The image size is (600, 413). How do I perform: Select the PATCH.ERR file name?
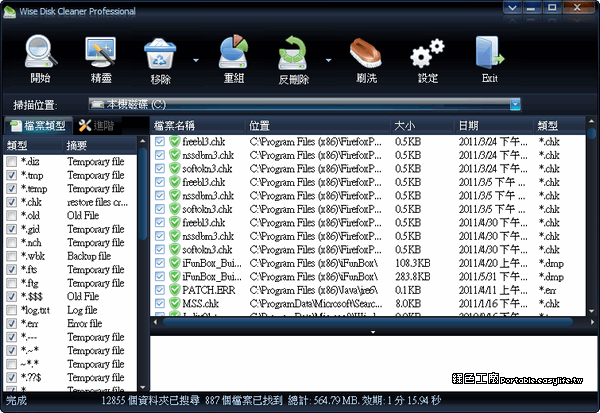tap(209, 290)
